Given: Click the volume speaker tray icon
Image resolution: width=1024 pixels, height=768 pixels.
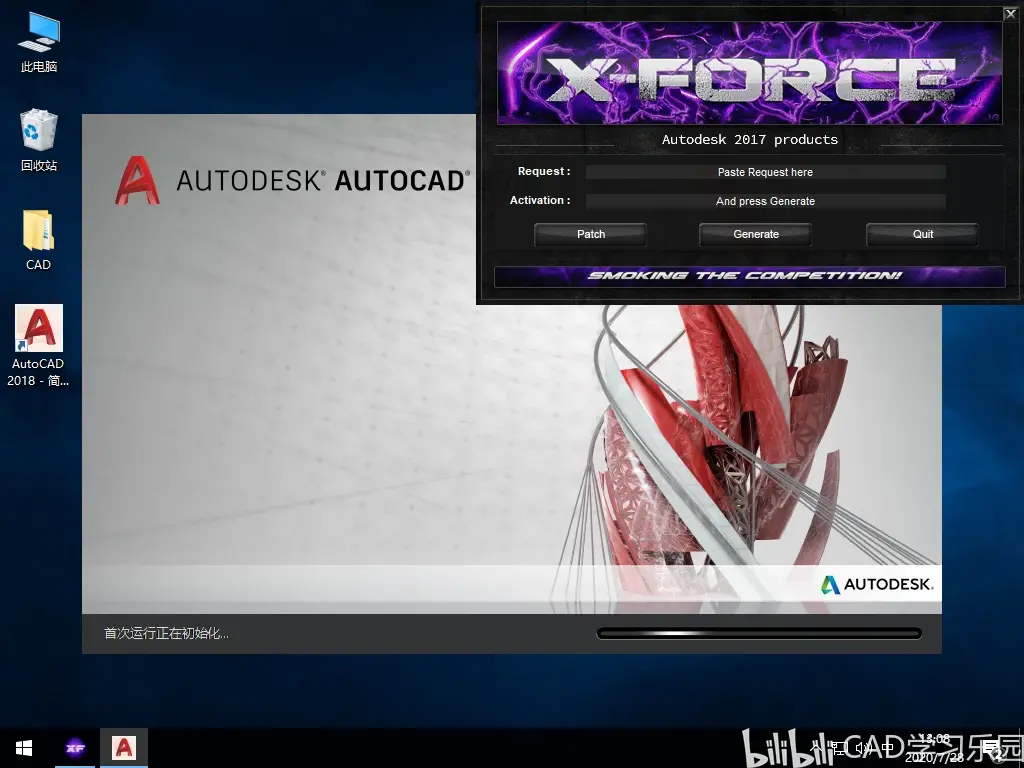Looking at the screenshot, I should coord(863,748).
